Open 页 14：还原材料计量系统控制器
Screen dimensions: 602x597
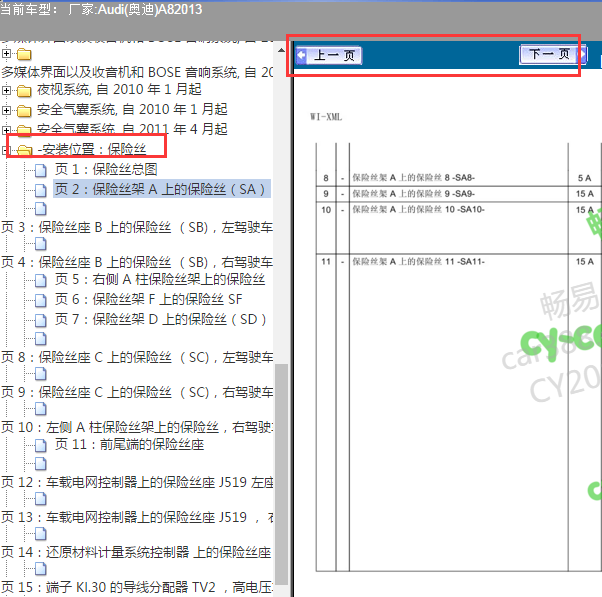coord(136,552)
